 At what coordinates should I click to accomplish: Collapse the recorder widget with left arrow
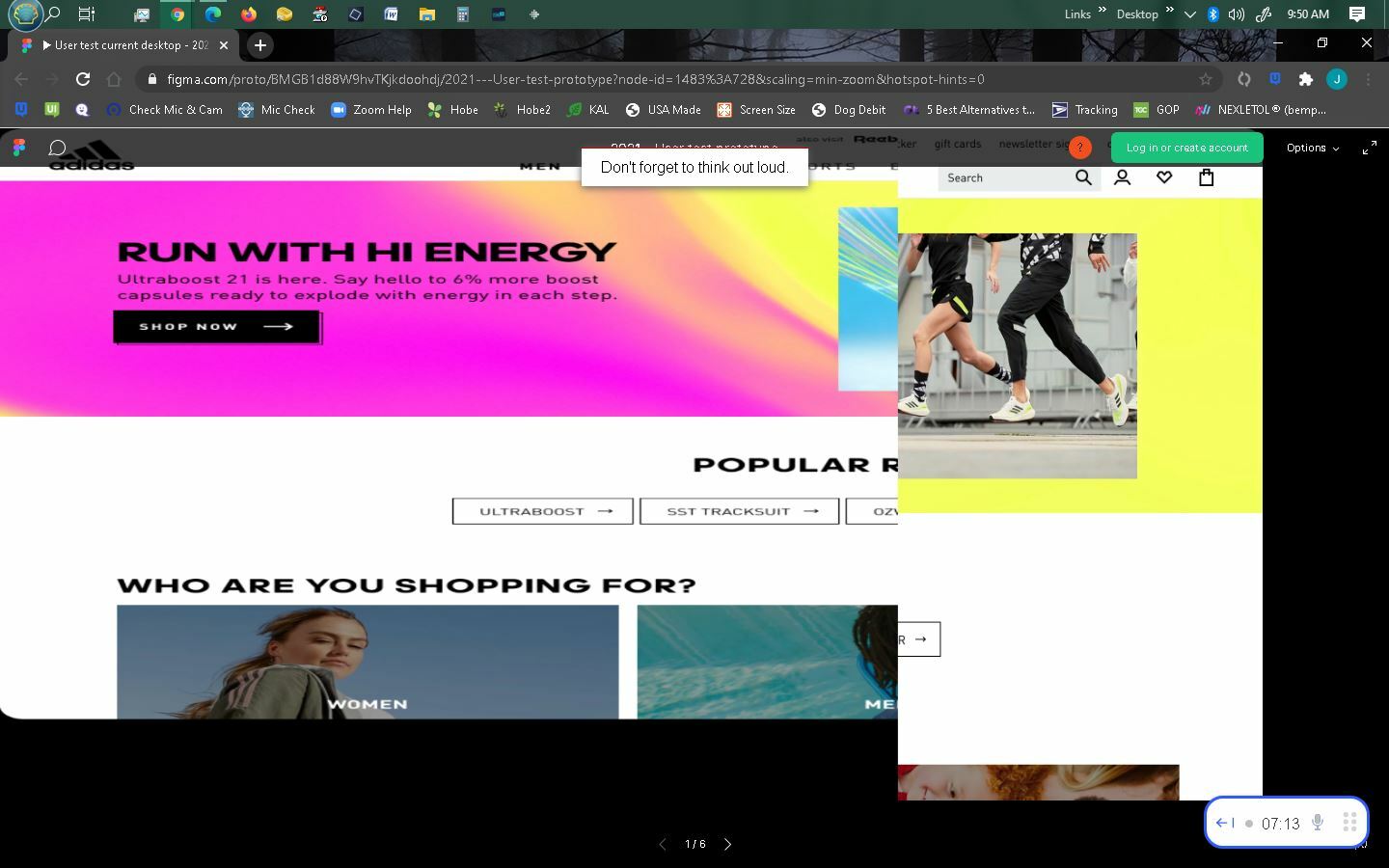1224,823
